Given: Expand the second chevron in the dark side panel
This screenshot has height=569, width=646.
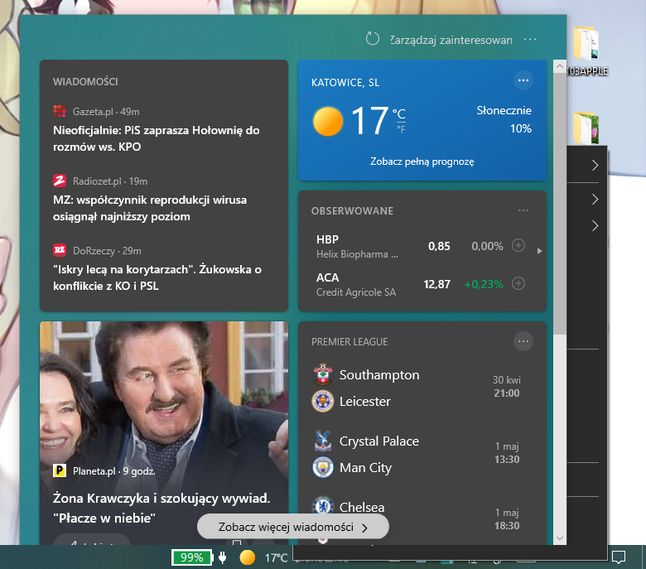Looking at the screenshot, I should click(595, 199).
